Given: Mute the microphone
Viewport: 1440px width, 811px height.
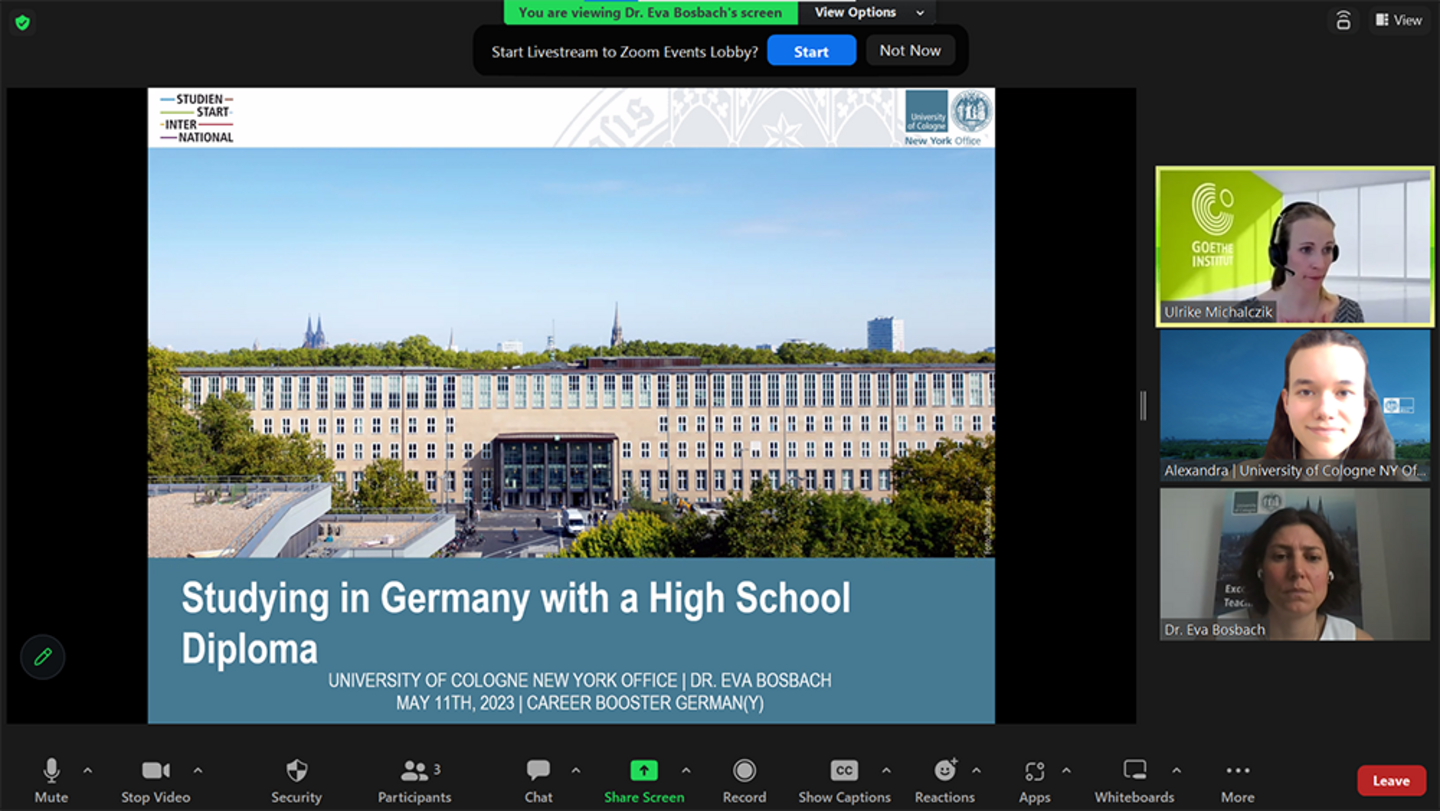Looking at the screenshot, I should coord(51,780).
